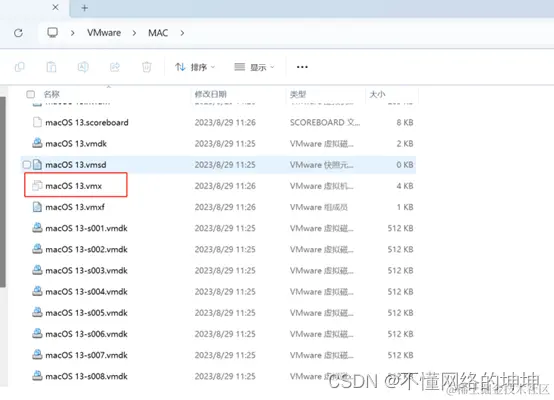
Task: Select file macOS 13.vmsd
Action: [76, 165]
